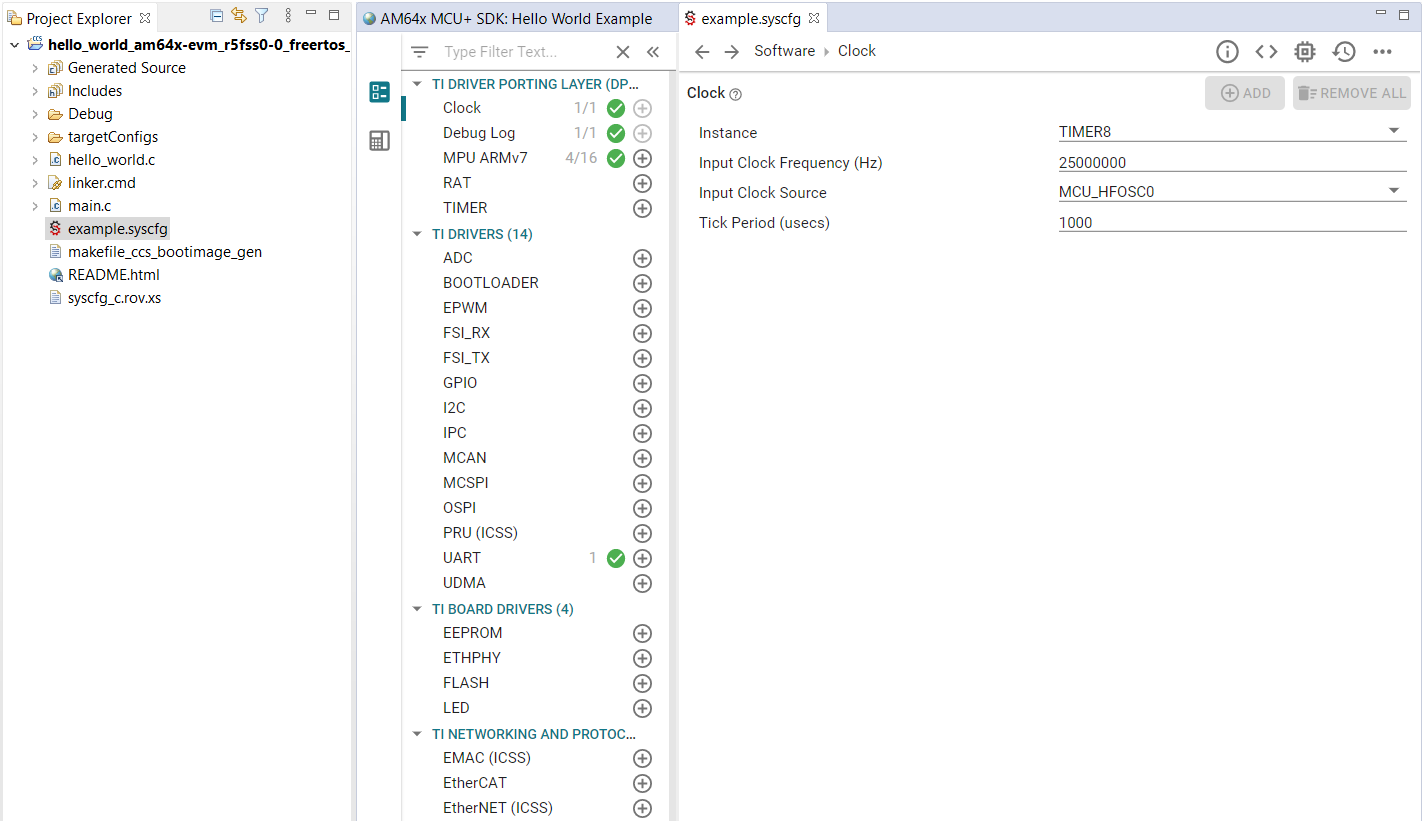Click the Tick Period value field
The image size is (1422, 821).
tap(1231, 223)
